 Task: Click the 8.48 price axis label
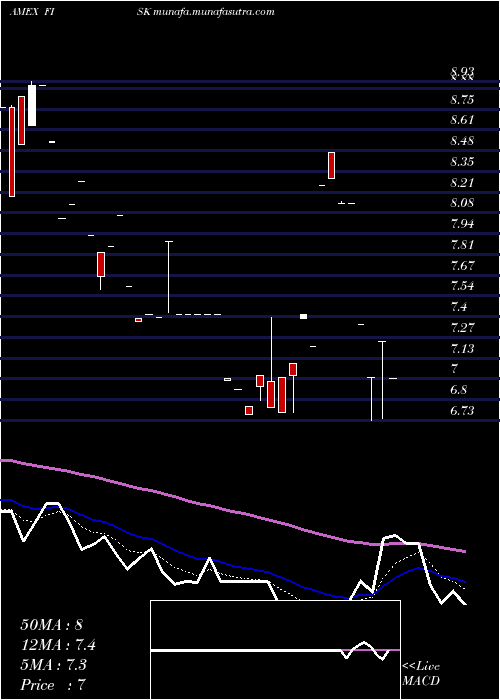pos(462,142)
